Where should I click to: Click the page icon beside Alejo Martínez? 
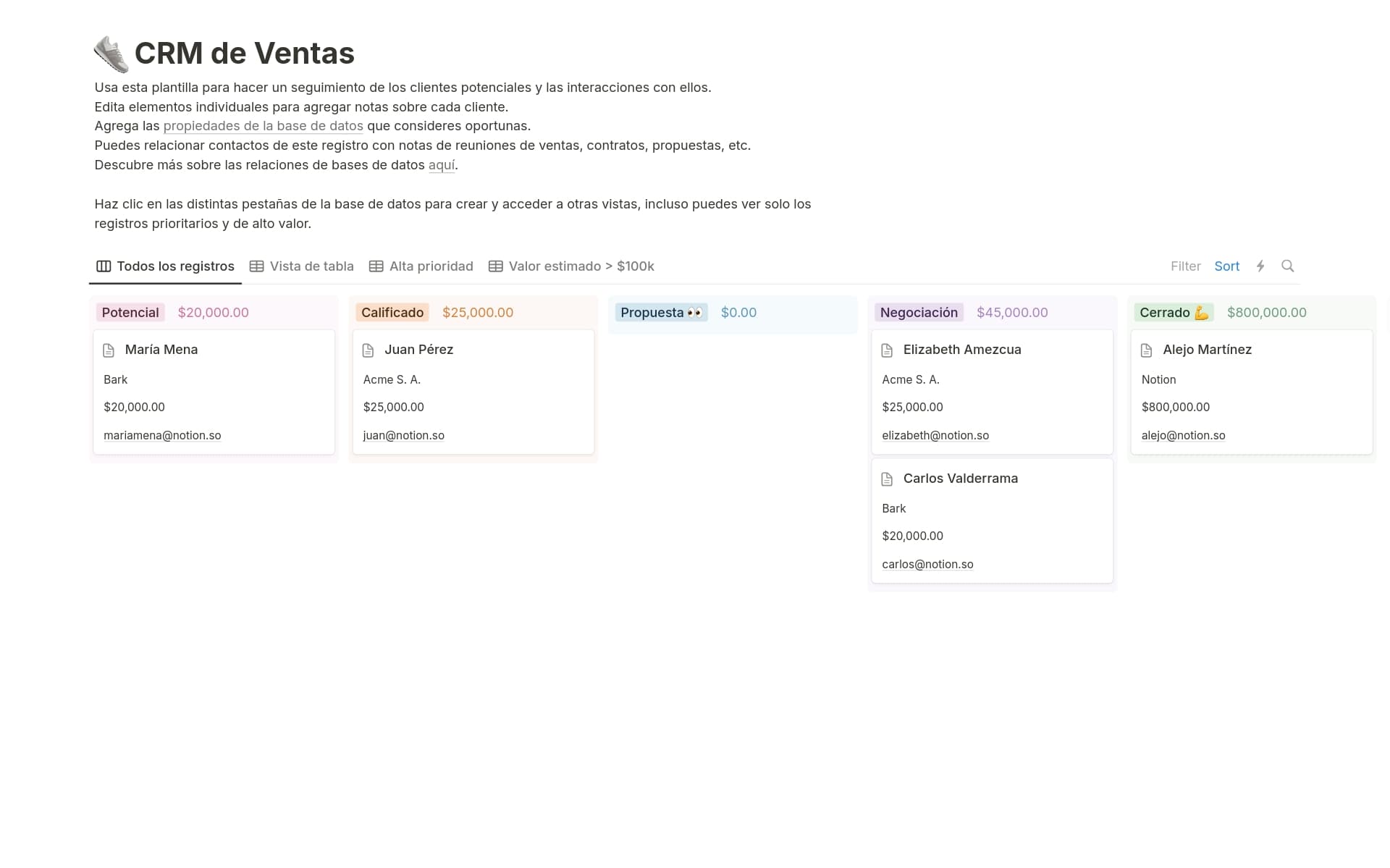1147,350
